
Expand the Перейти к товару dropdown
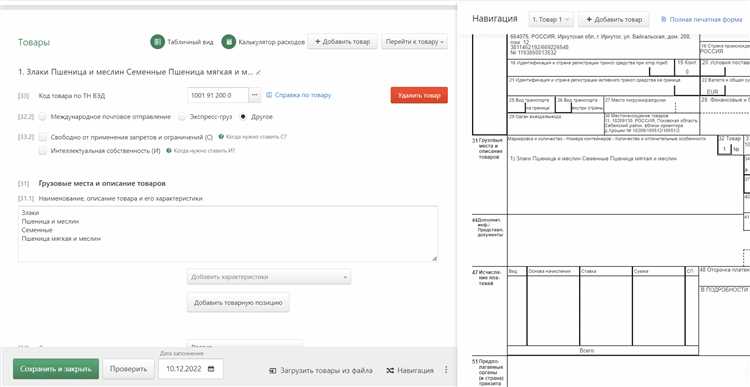[x=415, y=42]
